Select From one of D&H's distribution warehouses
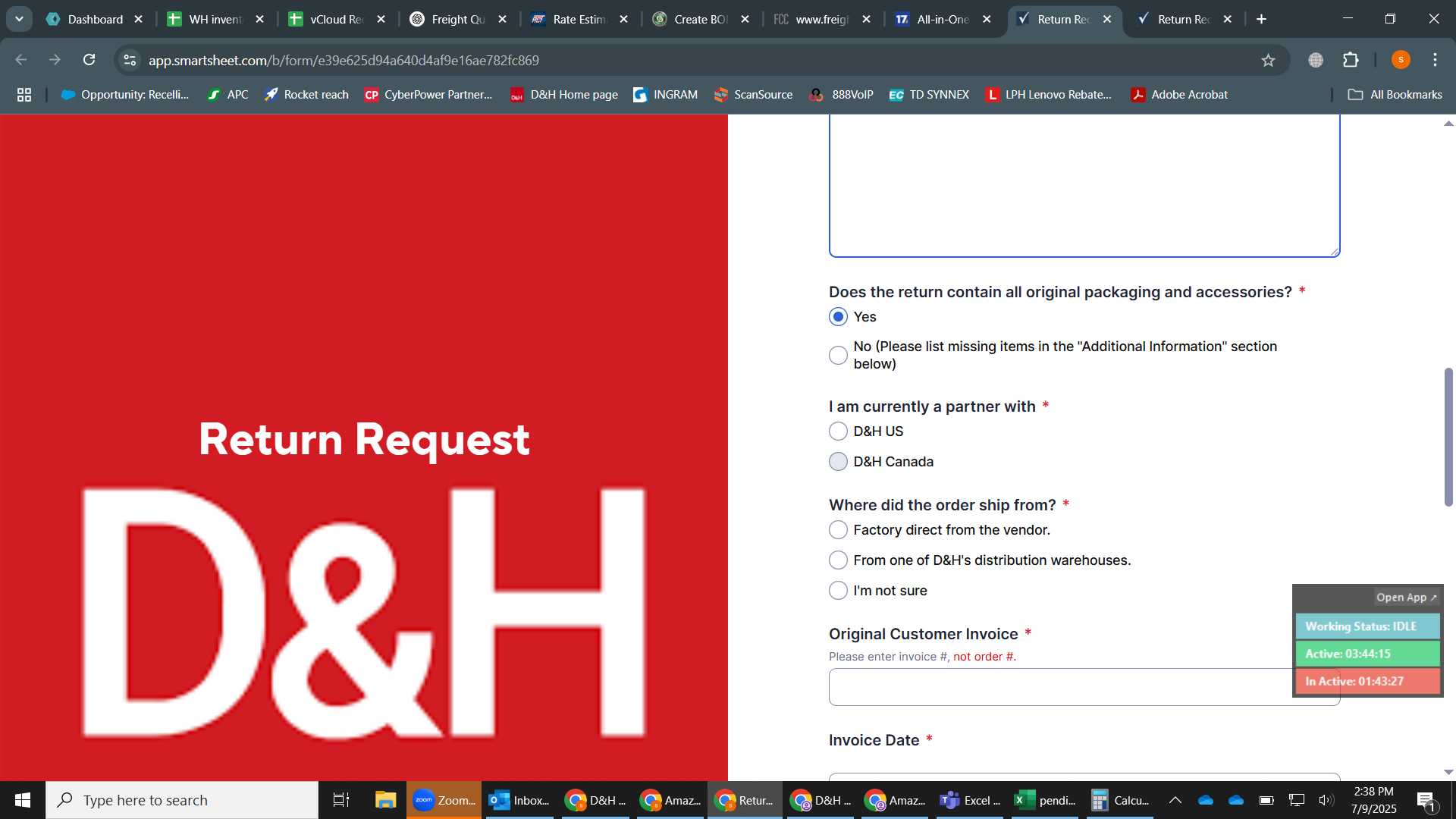The image size is (1456, 819). tap(838, 560)
